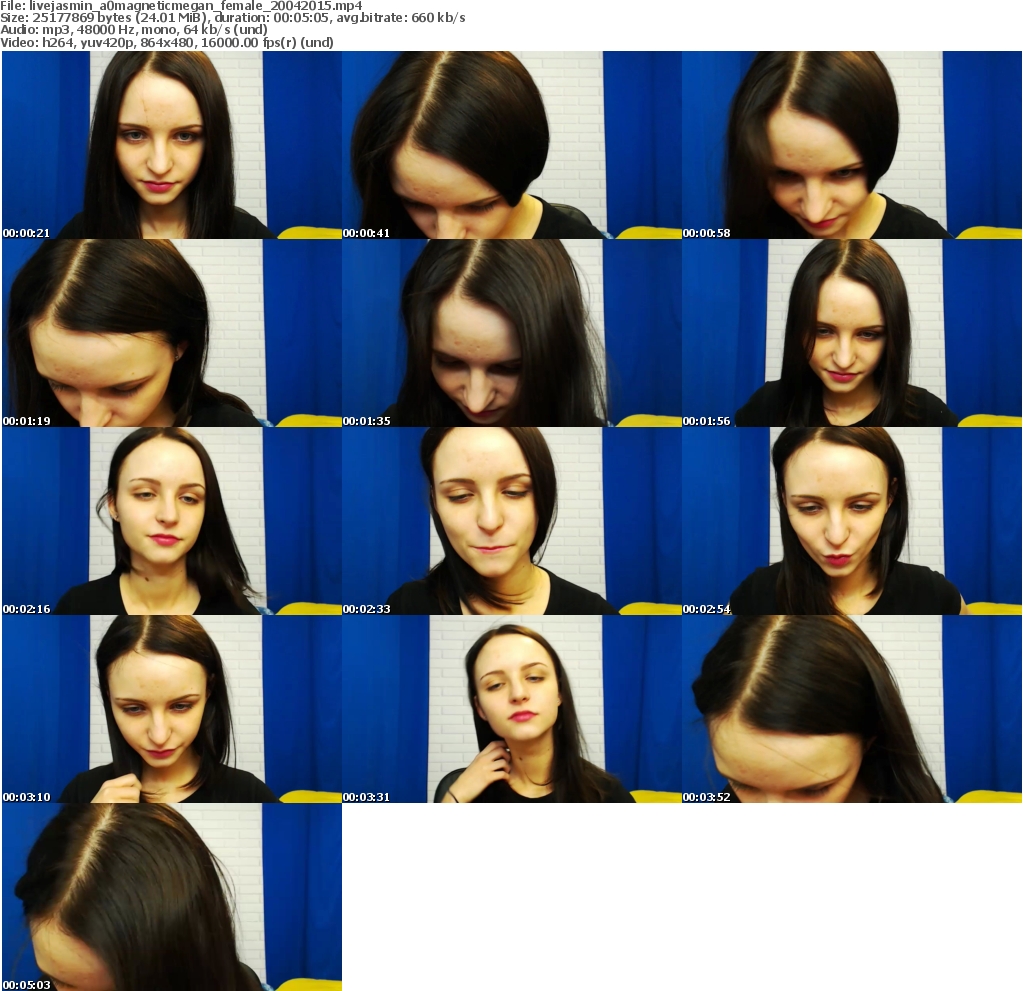Image resolution: width=1024 pixels, height=991 pixels.
Task: Pick the thumbnail timestamped 00:03:31
Action: (512, 709)
